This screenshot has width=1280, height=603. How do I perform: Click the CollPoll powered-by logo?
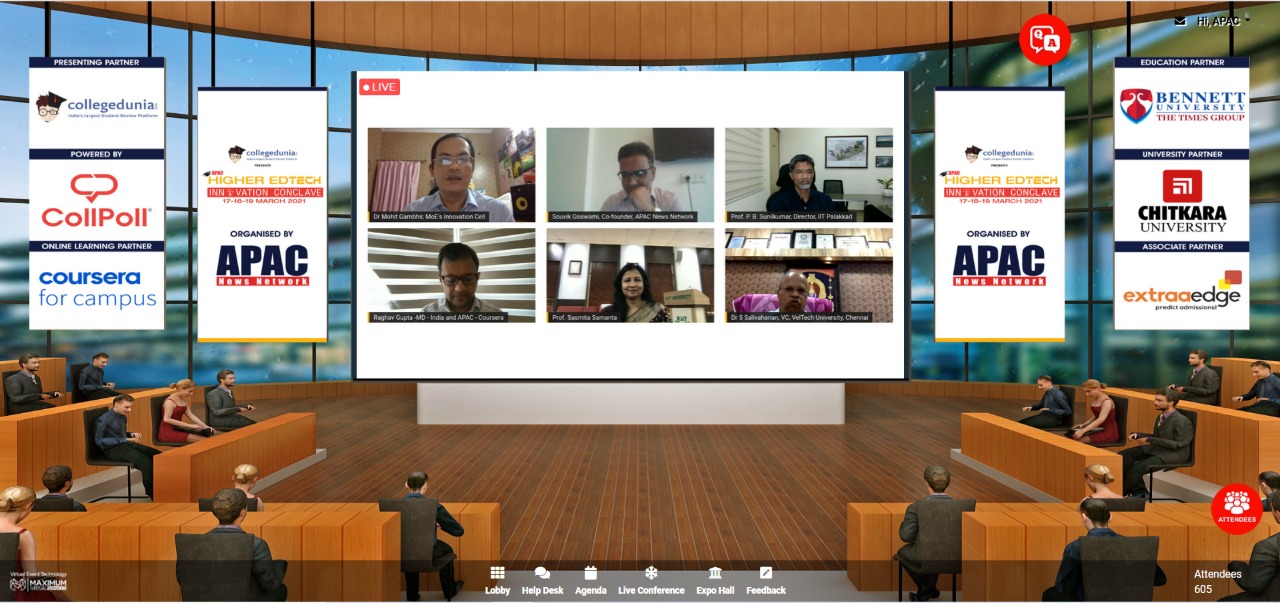[96, 200]
